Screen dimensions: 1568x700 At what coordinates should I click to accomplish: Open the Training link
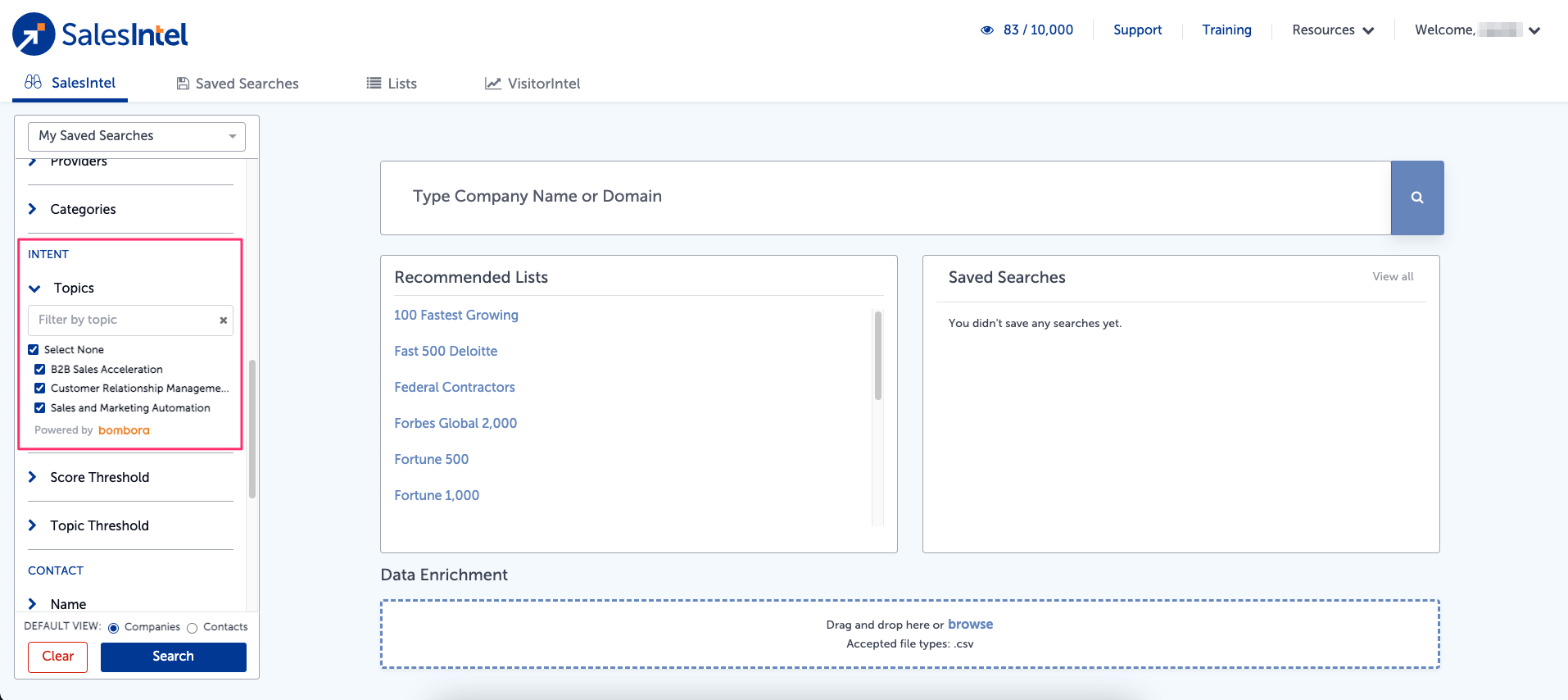(1226, 30)
